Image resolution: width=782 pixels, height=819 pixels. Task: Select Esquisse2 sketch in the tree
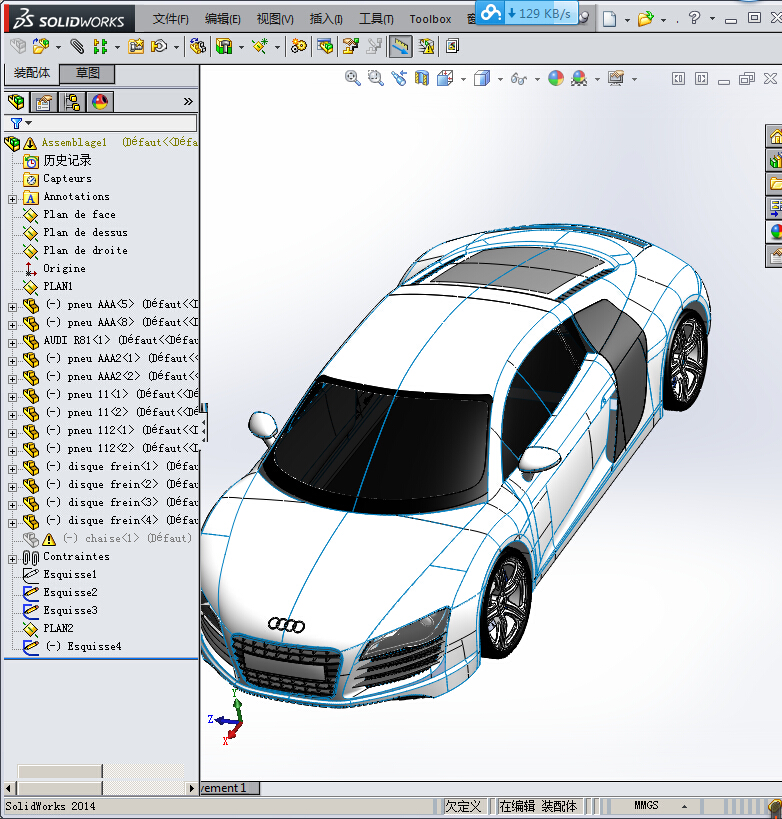coord(70,592)
